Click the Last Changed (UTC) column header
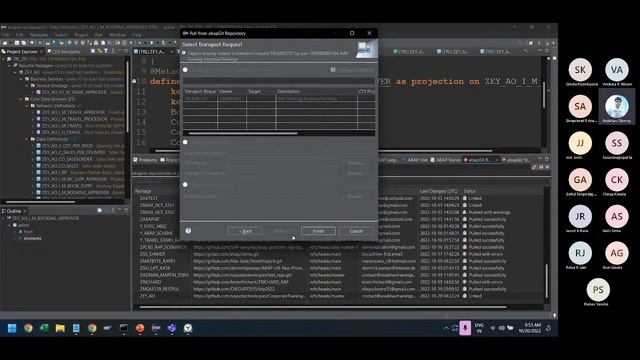640x360 pixels. 438,191
